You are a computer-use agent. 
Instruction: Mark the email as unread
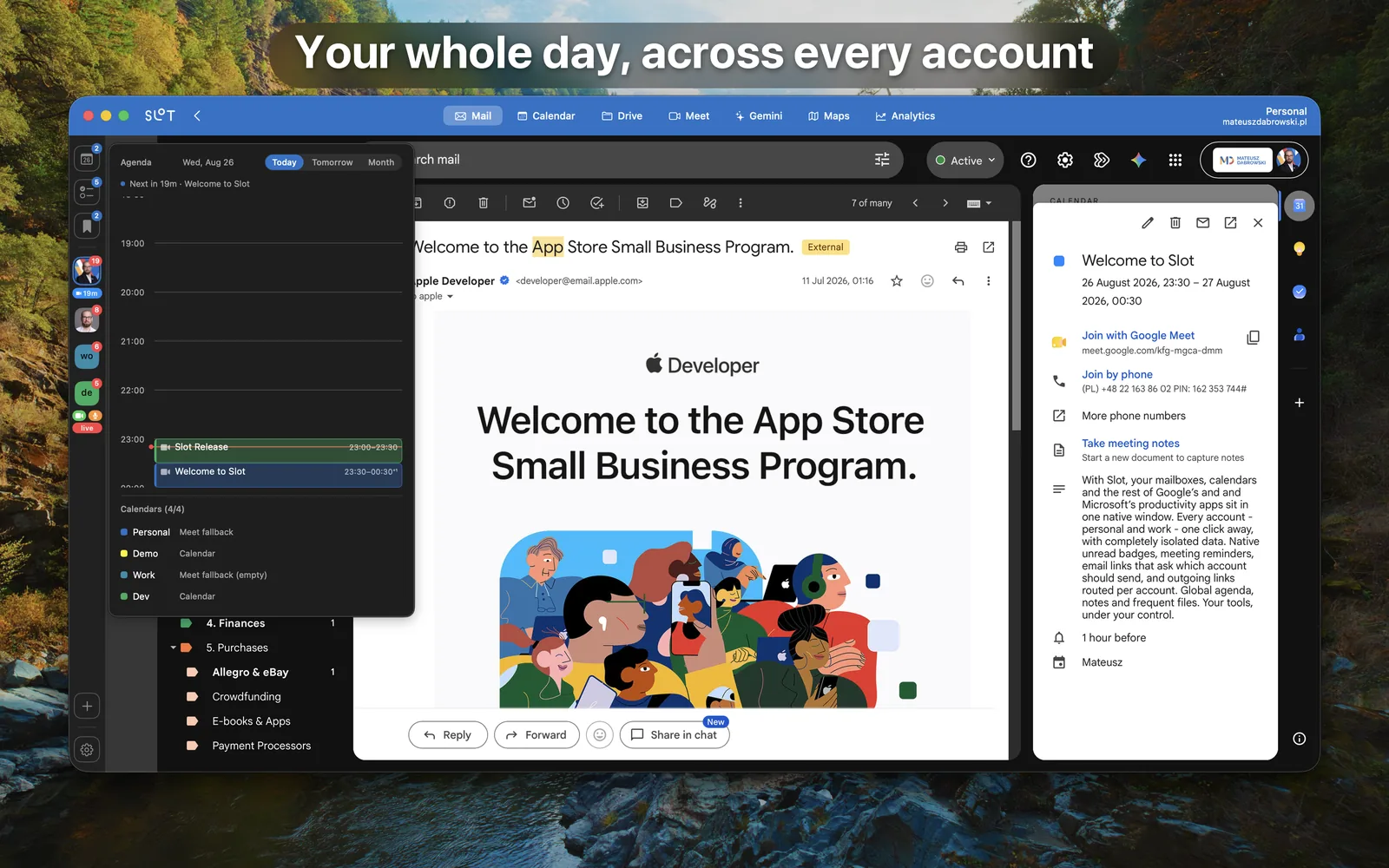click(529, 203)
